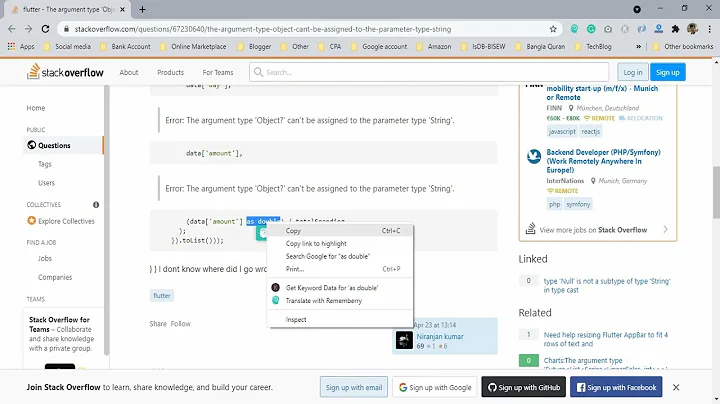
Task: Open Jobs in the sidebar
Action: pyautogui.click(x=45, y=258)
